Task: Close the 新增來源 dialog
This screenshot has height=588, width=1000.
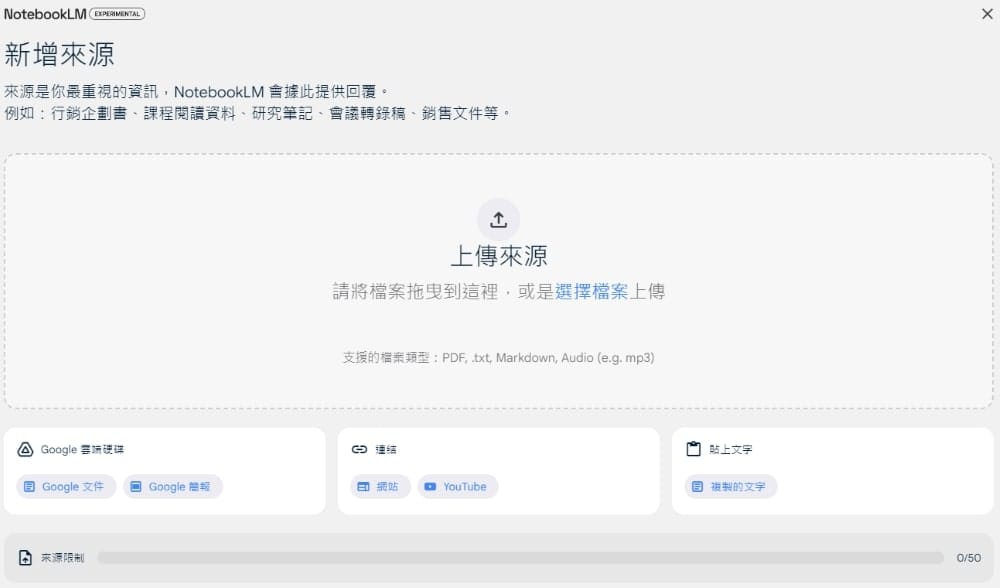Action: (986, 14)
